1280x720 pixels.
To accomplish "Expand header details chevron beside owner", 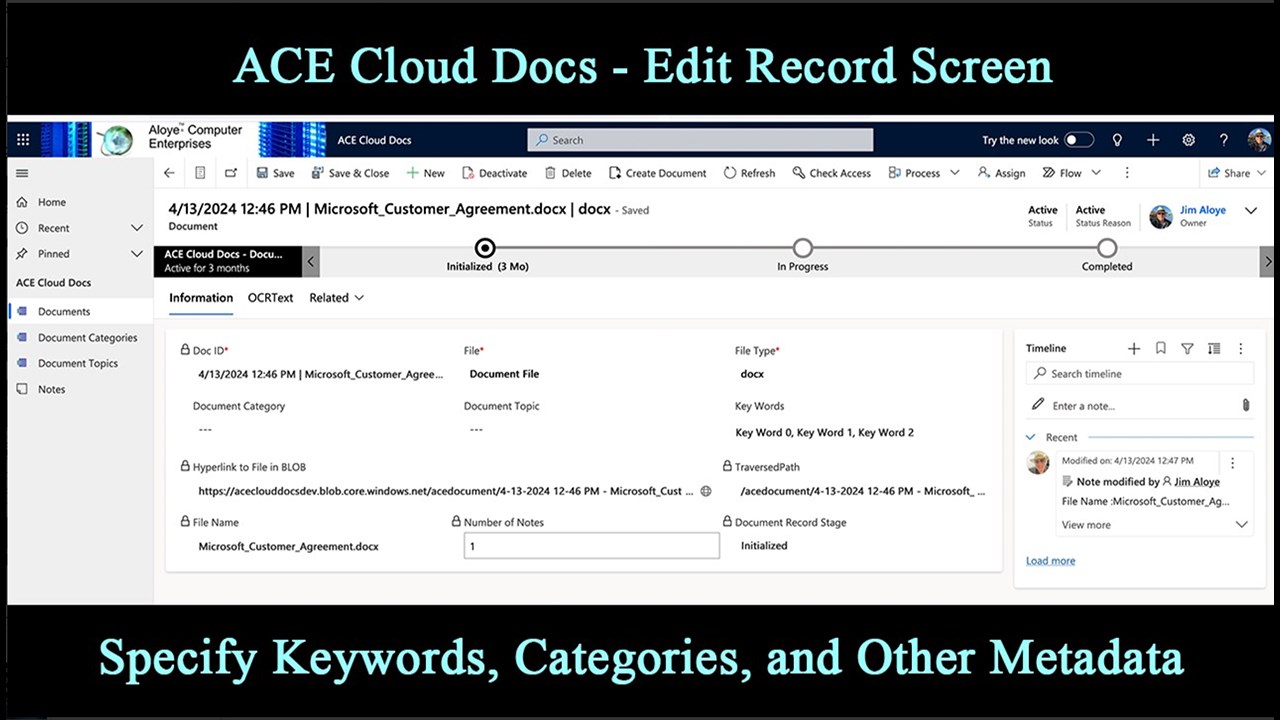I will (x=1250, y=210).
